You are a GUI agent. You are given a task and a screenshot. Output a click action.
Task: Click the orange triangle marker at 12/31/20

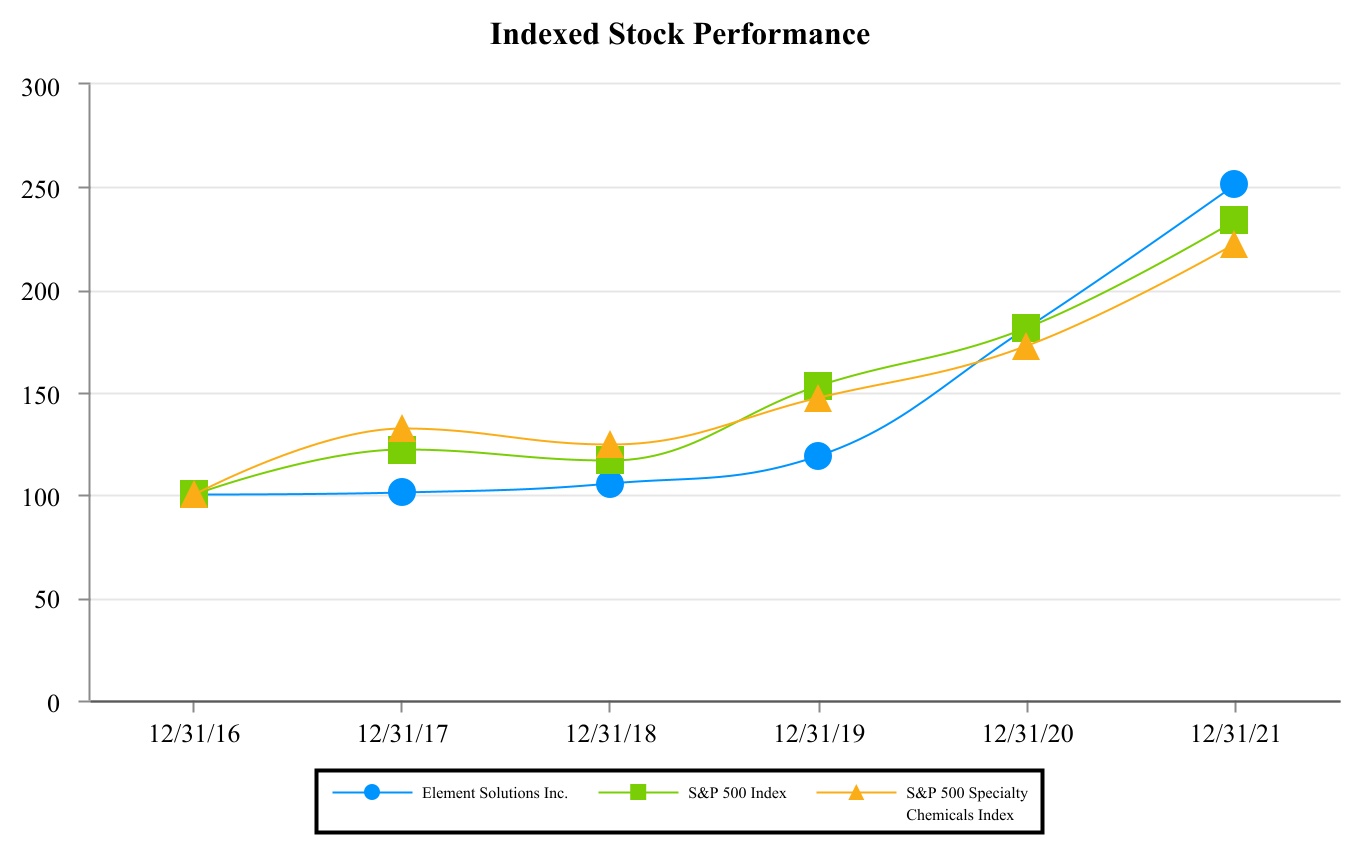[x=1025, y=347]
